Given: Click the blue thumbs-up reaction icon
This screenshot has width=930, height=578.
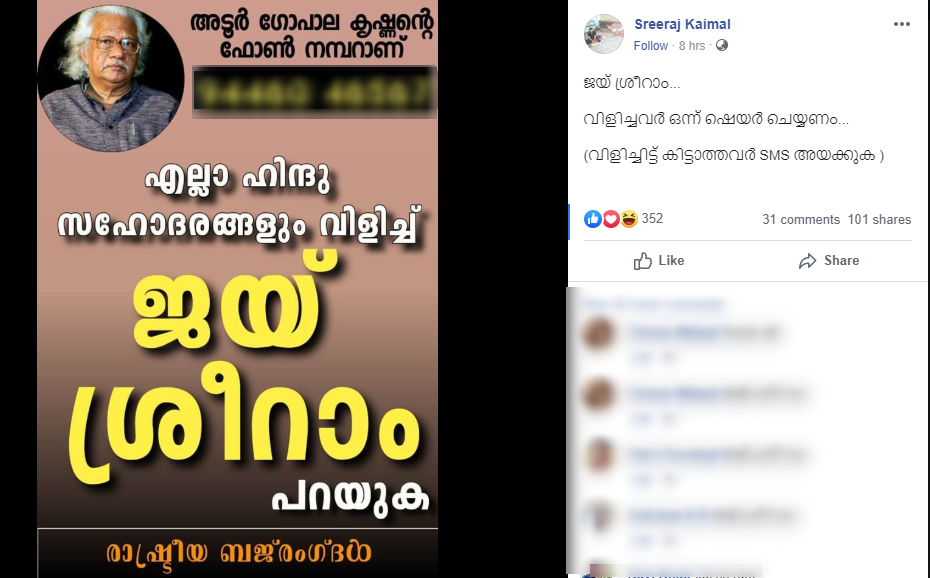Looking at the screenshot, I should point(593,219).
